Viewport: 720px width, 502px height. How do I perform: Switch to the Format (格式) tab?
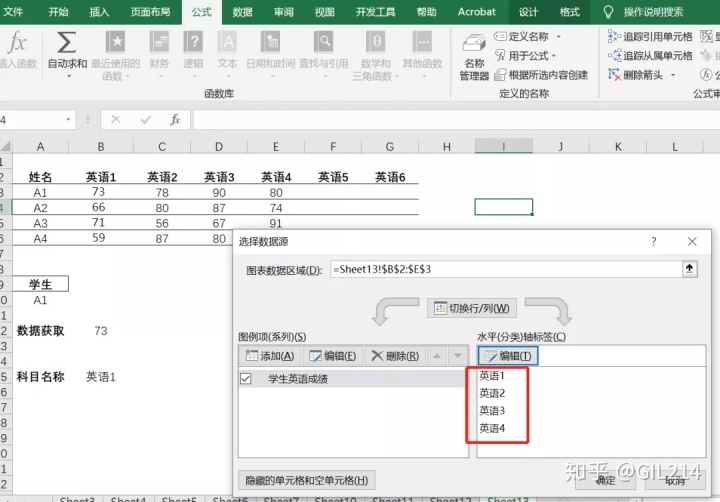click(x=570, y=11)
